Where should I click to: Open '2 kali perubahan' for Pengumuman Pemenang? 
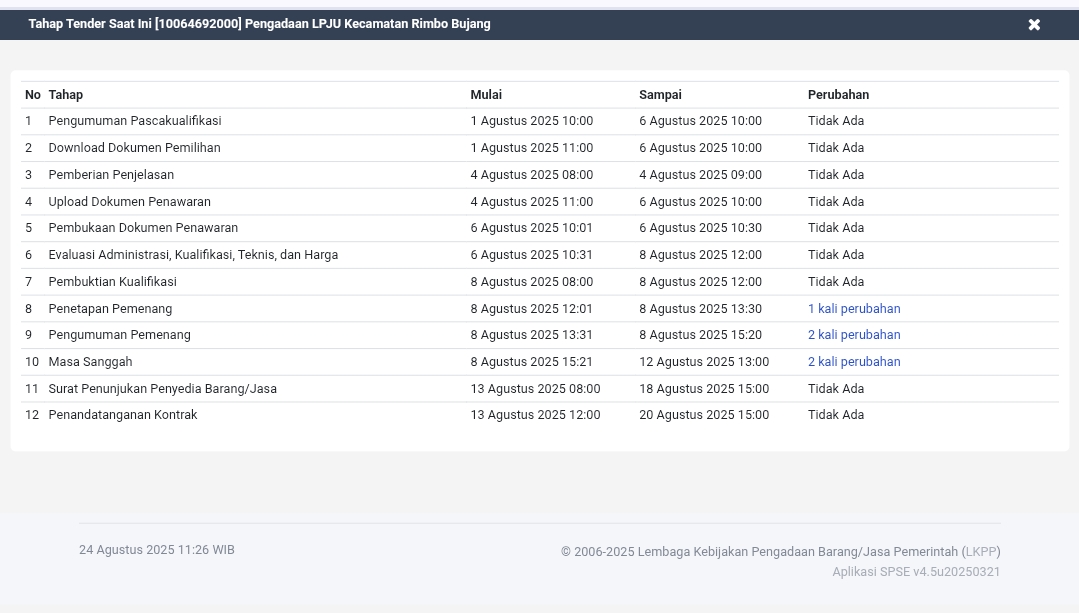(x=854, y=335)
